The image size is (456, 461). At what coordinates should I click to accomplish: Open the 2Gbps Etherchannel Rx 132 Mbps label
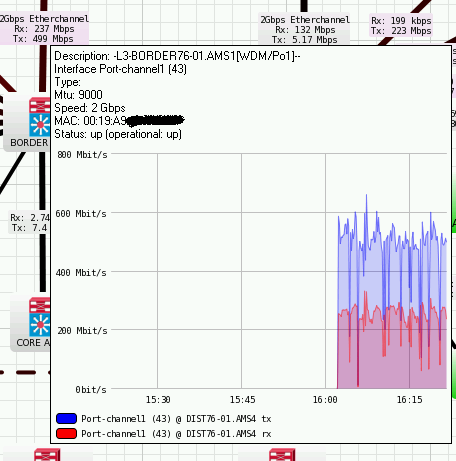(305, 30)
